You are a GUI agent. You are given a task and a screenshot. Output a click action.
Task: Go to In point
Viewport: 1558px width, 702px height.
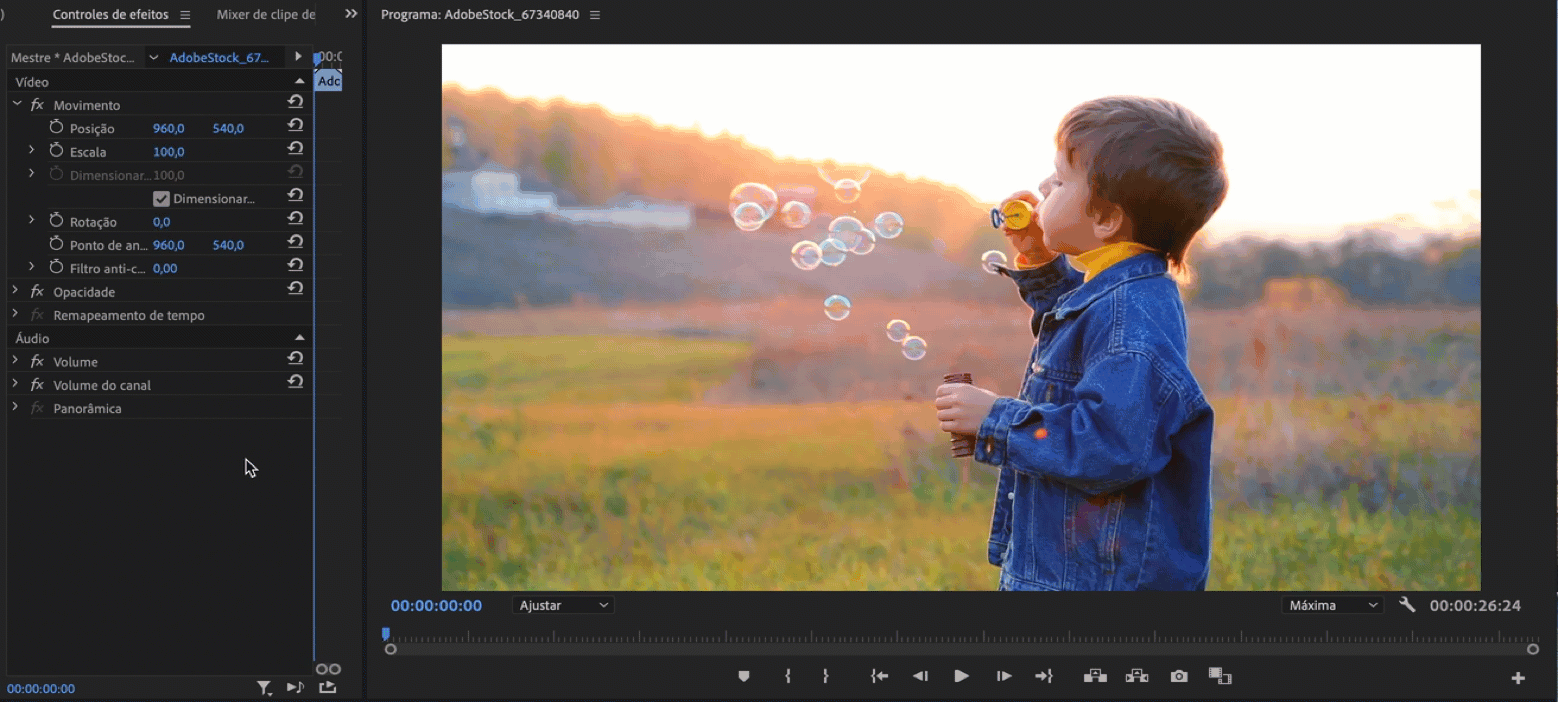(879, 676)
